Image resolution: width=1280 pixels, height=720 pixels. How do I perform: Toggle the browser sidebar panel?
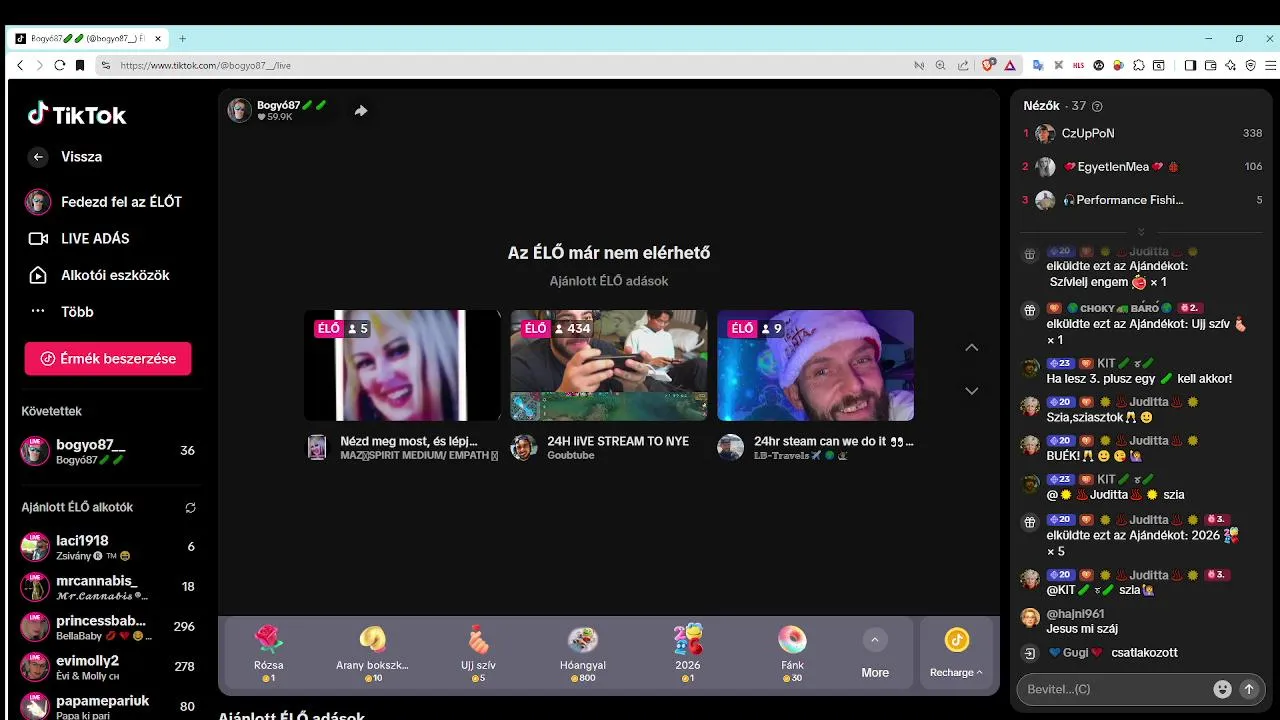point(1190,65)
